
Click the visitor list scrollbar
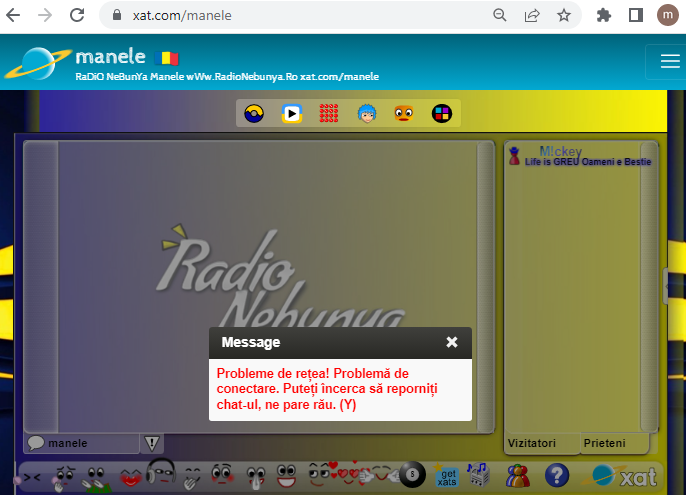pyautogui.click(x=648, y=287)
